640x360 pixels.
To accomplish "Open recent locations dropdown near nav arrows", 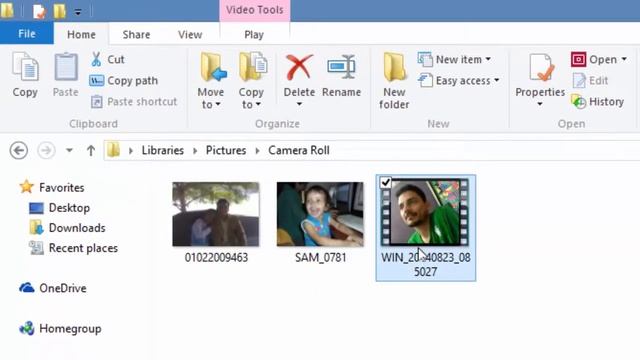I will (x=69, y=151).
